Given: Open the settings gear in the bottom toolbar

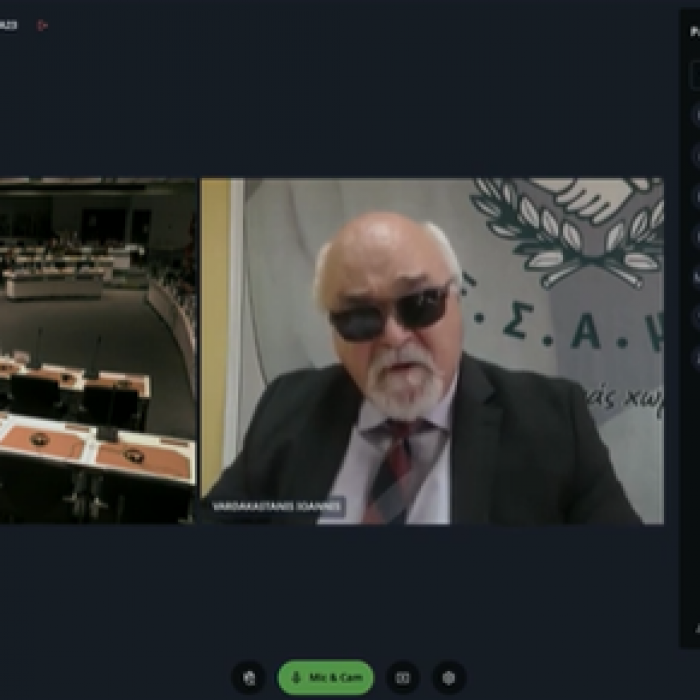Looking at the screenshot, I should tap(449, 677).
